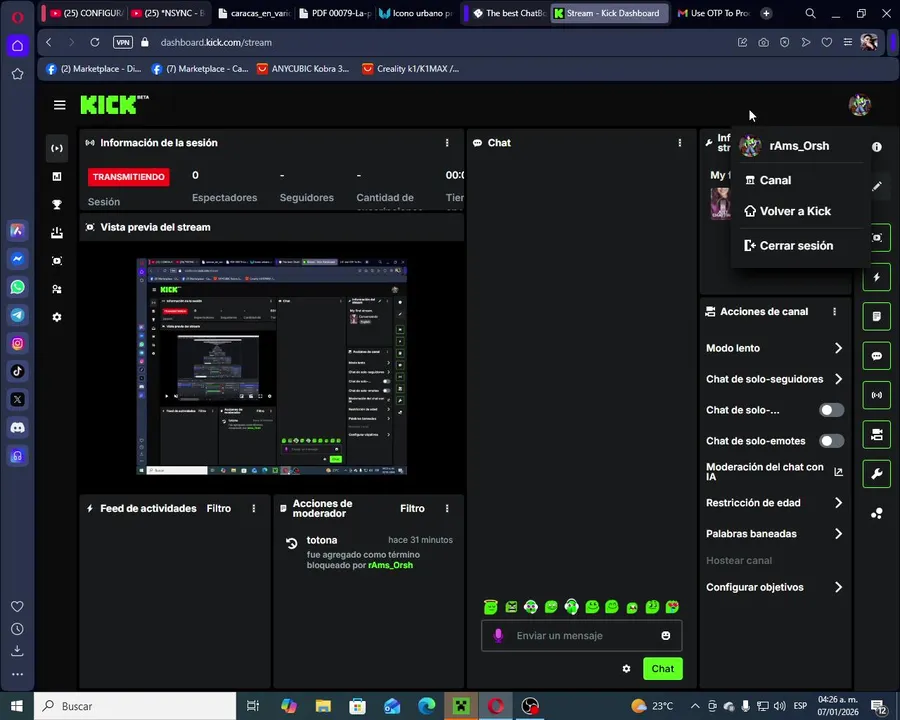Image resolution: width=900 pixels, height=720 pixels.
Task: Switch to Use OTP To Proc Gmail tab
Action: [713, 13]
